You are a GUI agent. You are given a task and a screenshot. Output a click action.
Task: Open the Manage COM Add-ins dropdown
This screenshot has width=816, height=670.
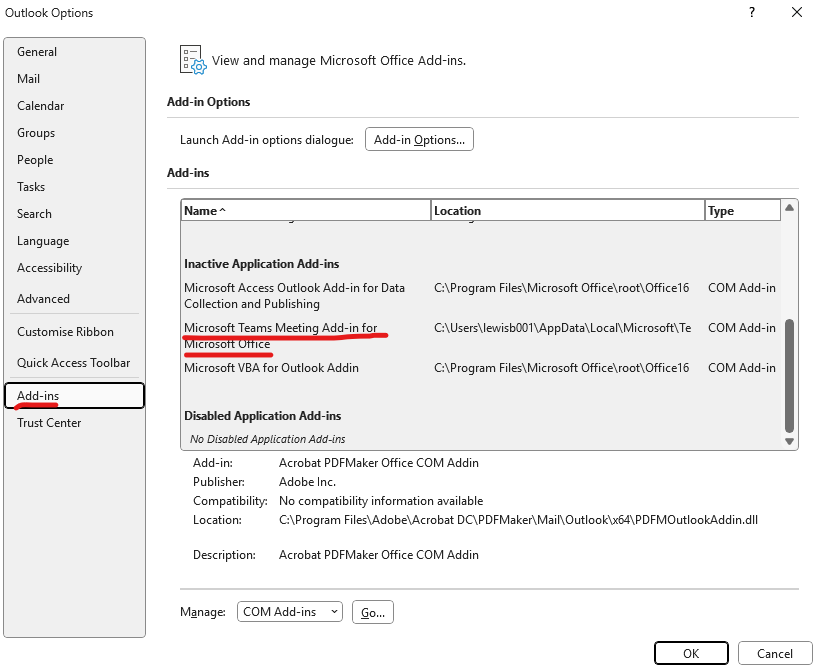290,612
